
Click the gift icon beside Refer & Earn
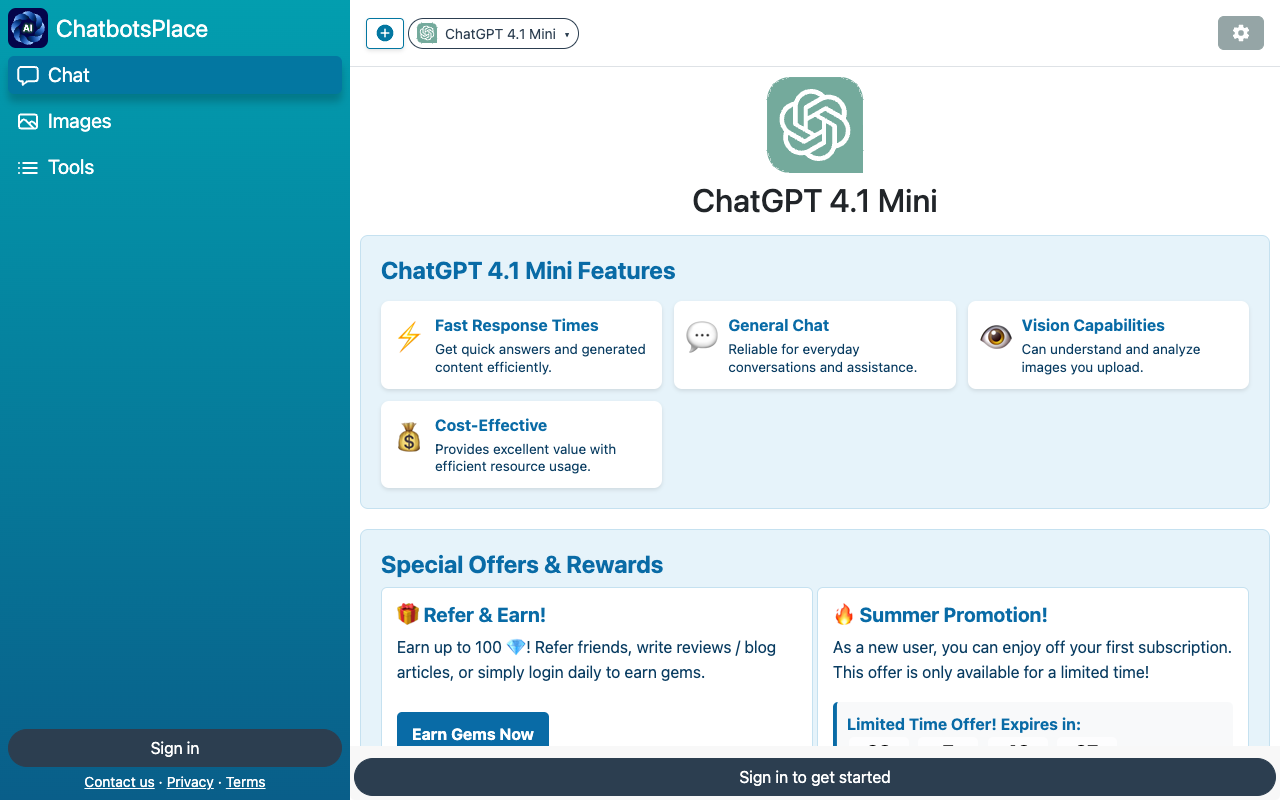(408, 614)
